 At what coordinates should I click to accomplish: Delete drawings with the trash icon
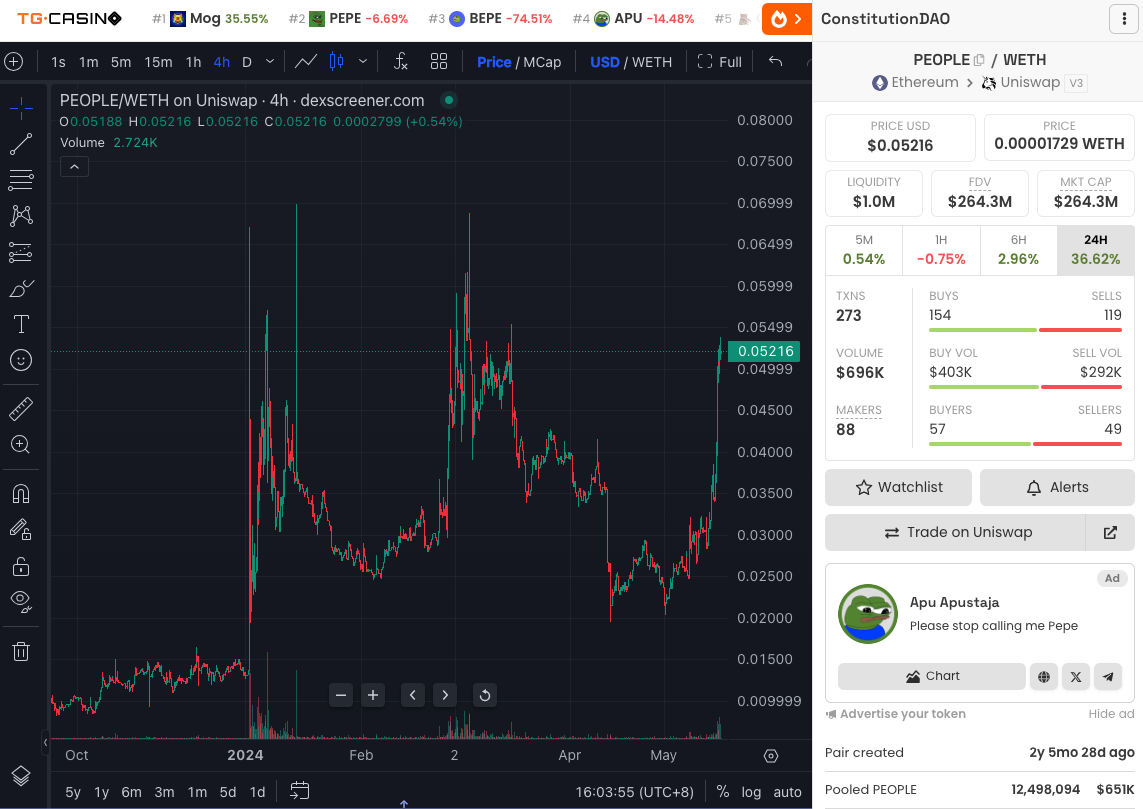click(21, 652)
